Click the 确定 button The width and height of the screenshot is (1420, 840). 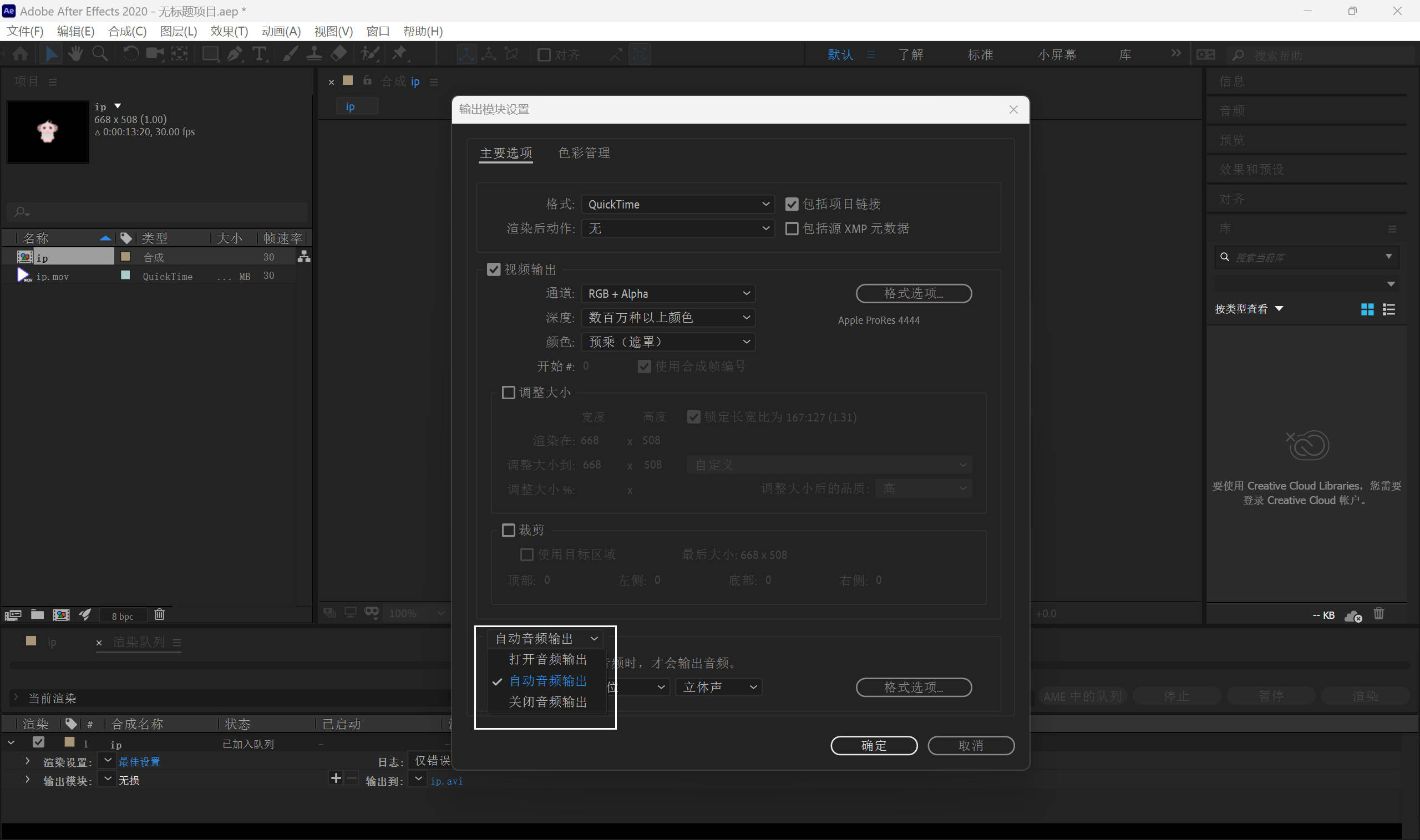tap(873, 746)
